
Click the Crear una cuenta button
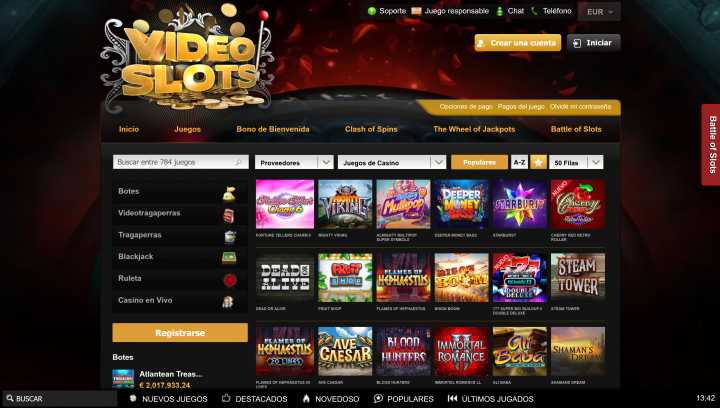tap(518, 43)
